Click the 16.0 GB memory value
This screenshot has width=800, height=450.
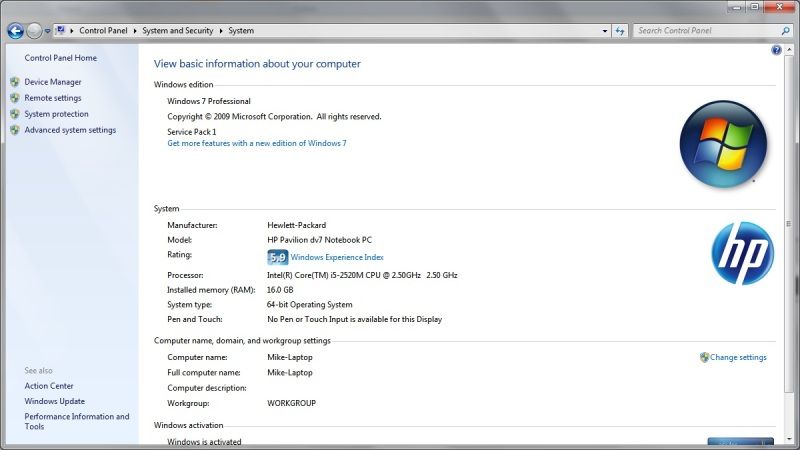[280, 290]
